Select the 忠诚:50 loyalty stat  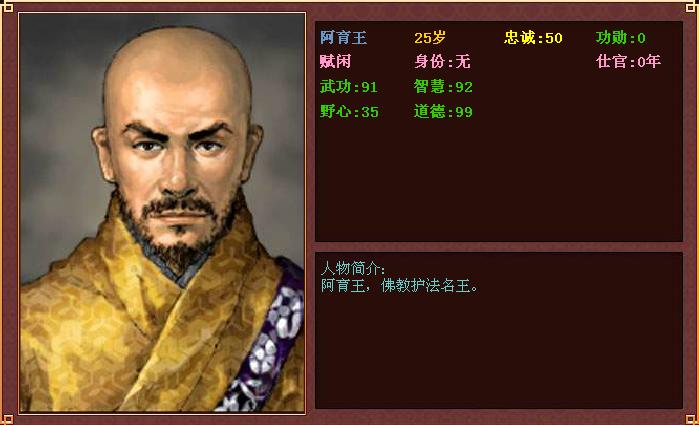tap(533, 38)
